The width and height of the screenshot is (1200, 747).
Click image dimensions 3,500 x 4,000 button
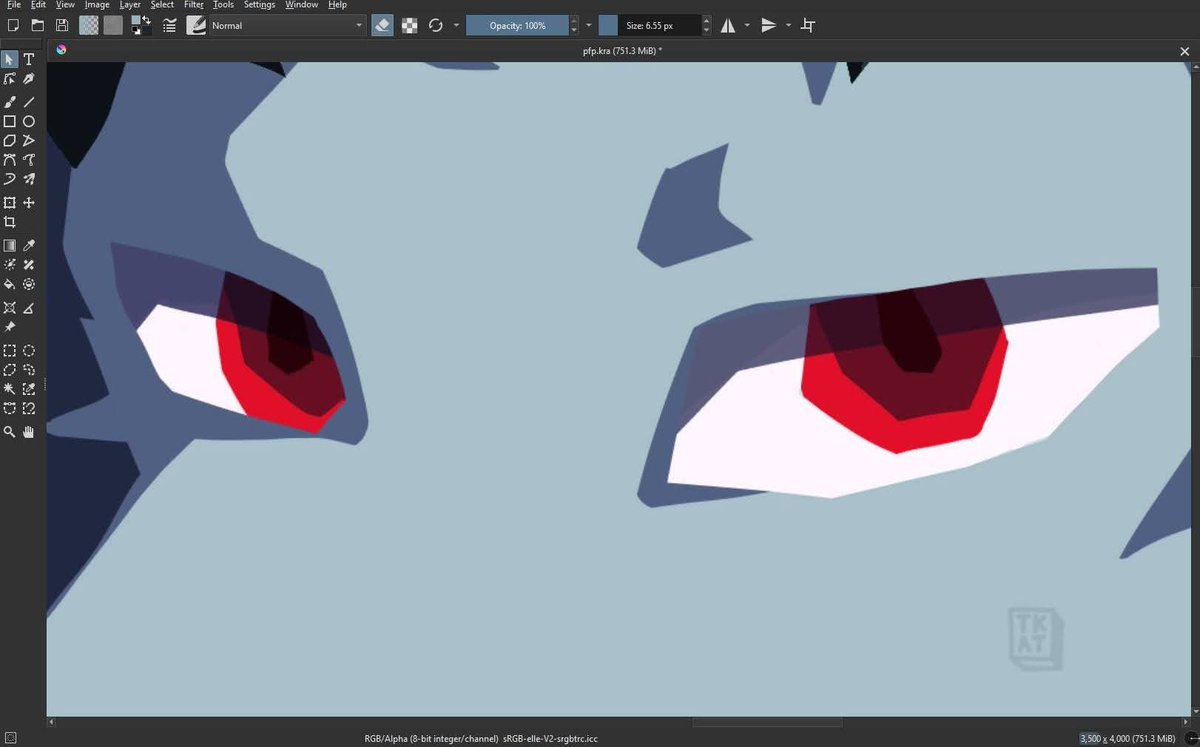coord(1127,738)
